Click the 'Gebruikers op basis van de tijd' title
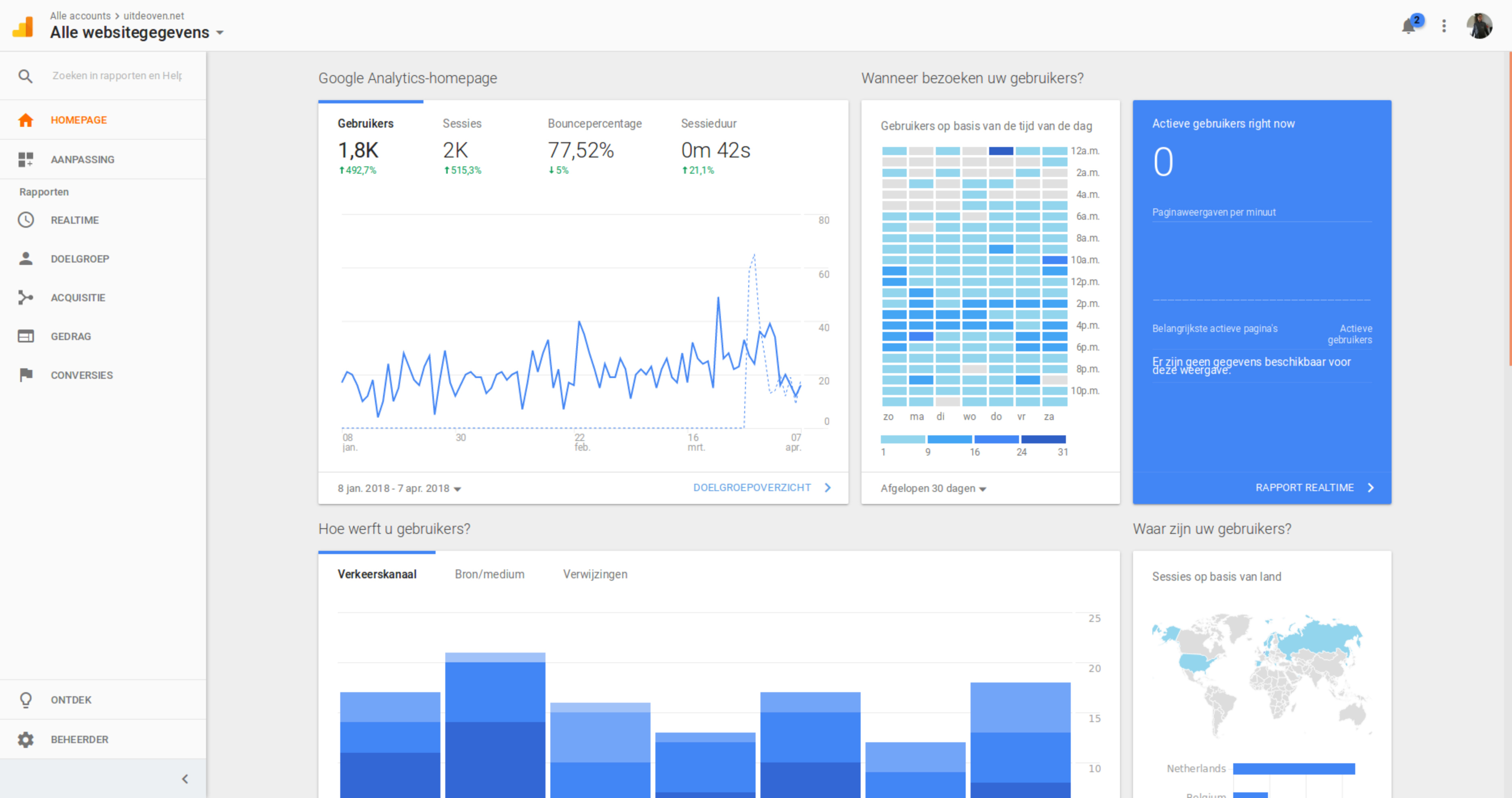This screenshot has height=798, width=1512. 986,126
